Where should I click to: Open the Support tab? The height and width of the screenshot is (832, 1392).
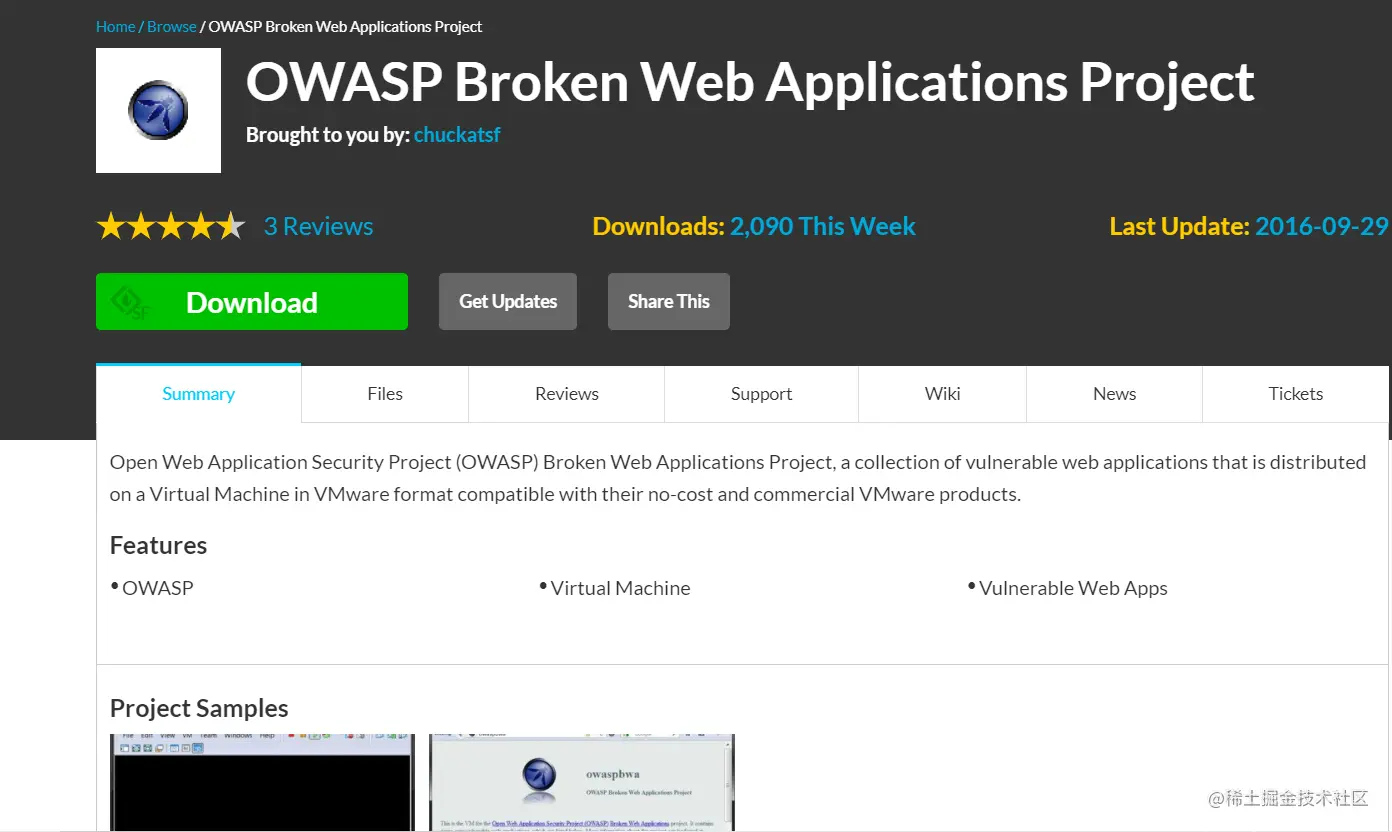[x=761, y=394]
